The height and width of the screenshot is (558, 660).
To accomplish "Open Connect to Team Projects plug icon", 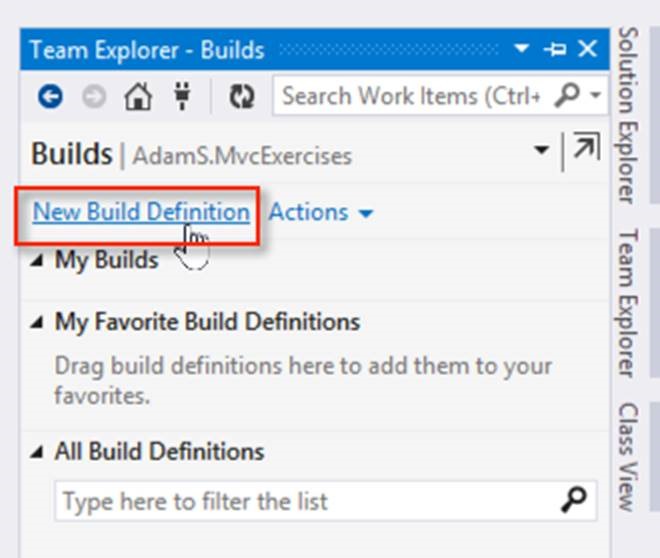I will coord(182,96).
